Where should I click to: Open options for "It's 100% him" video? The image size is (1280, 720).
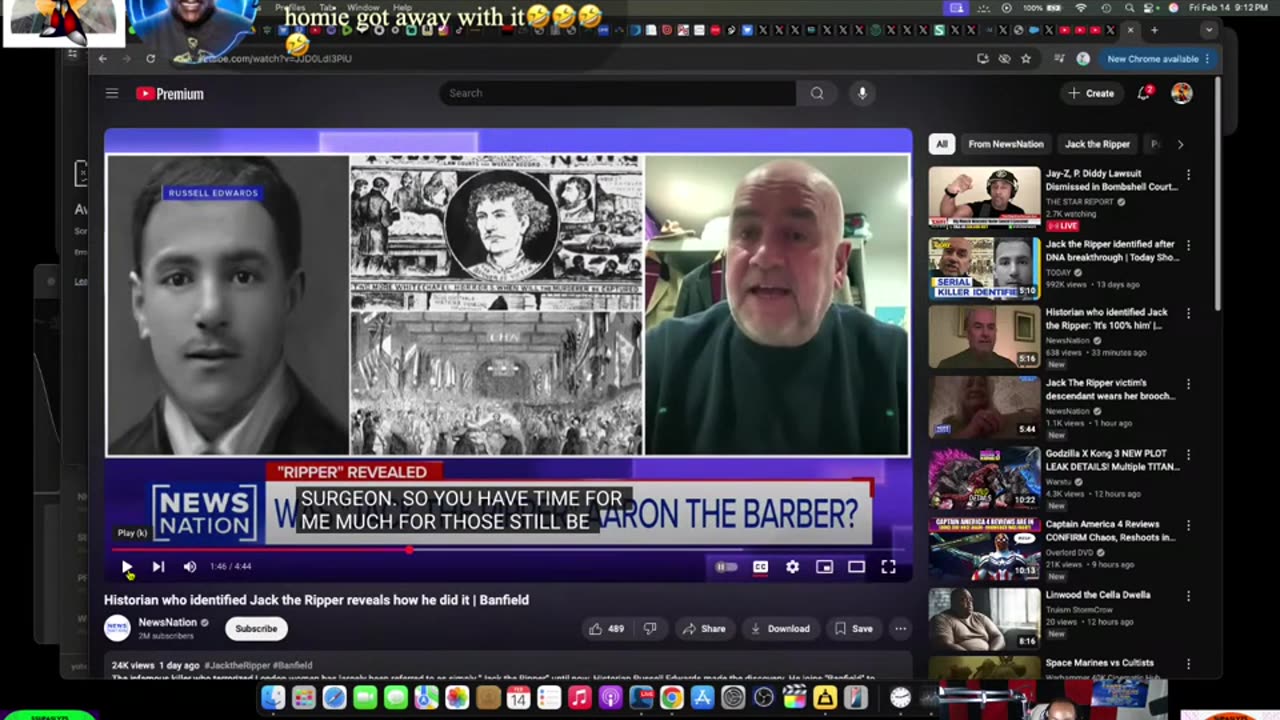tap(1188, 314)
